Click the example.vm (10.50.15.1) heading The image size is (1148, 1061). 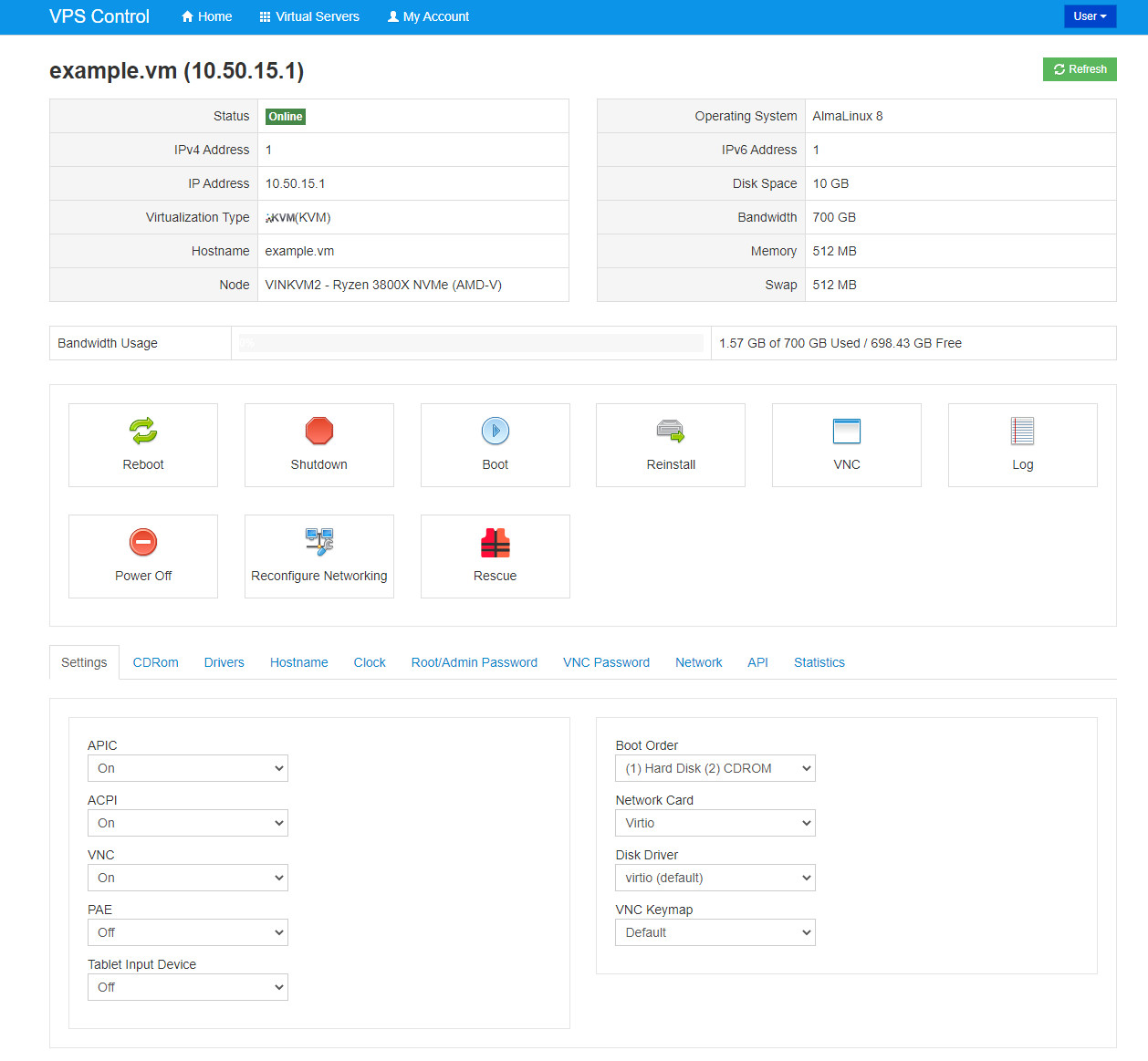(177, 70)
